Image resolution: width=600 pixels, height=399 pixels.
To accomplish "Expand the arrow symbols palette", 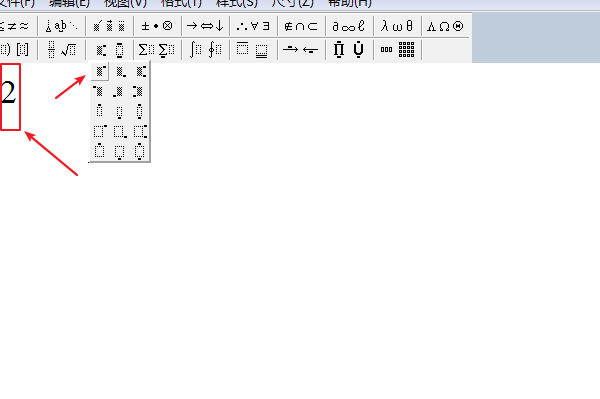I will (205, 26).
